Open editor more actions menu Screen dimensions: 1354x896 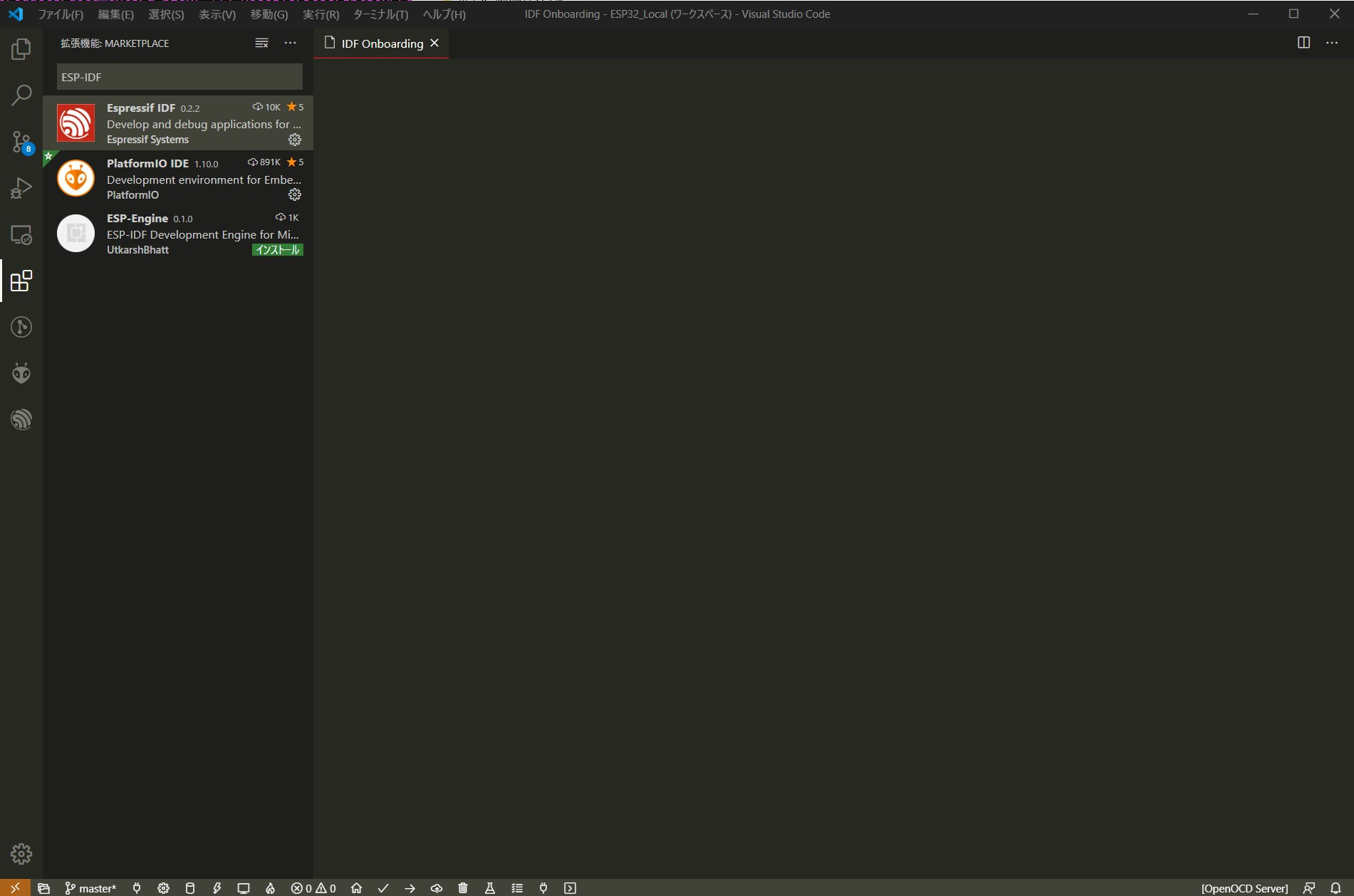click(1332, 43)
